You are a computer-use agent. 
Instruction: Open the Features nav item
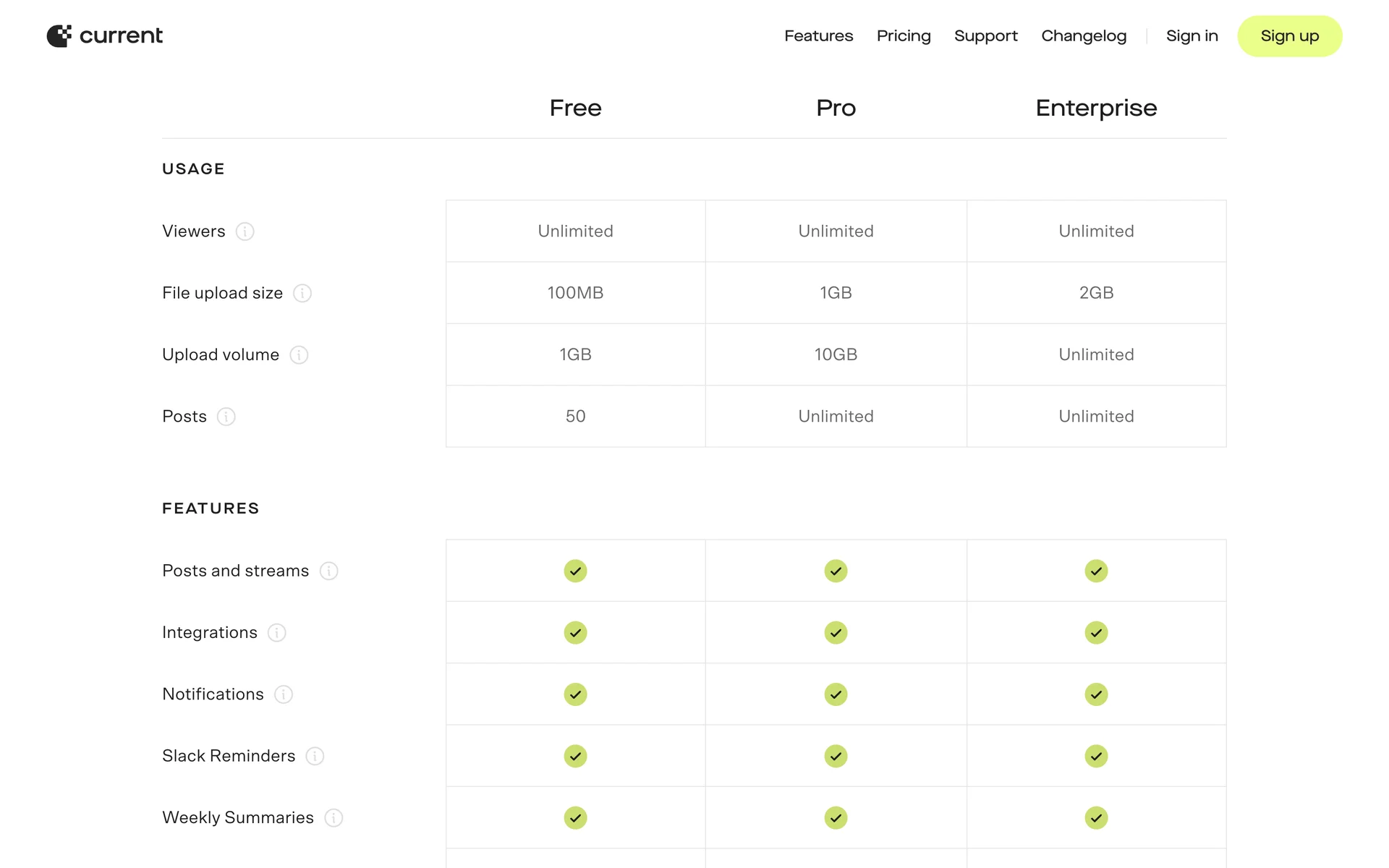click(818, 36)
